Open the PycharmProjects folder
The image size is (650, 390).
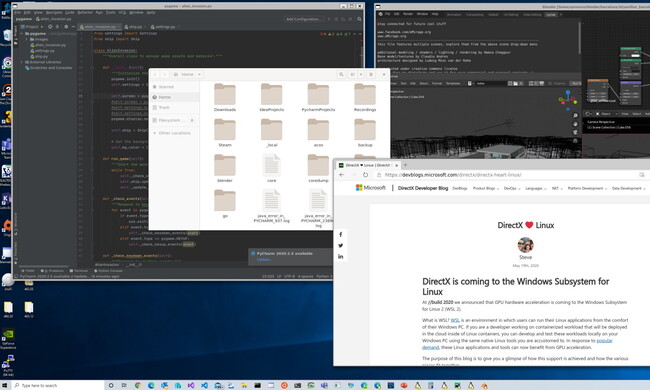[x=318, y=97]
